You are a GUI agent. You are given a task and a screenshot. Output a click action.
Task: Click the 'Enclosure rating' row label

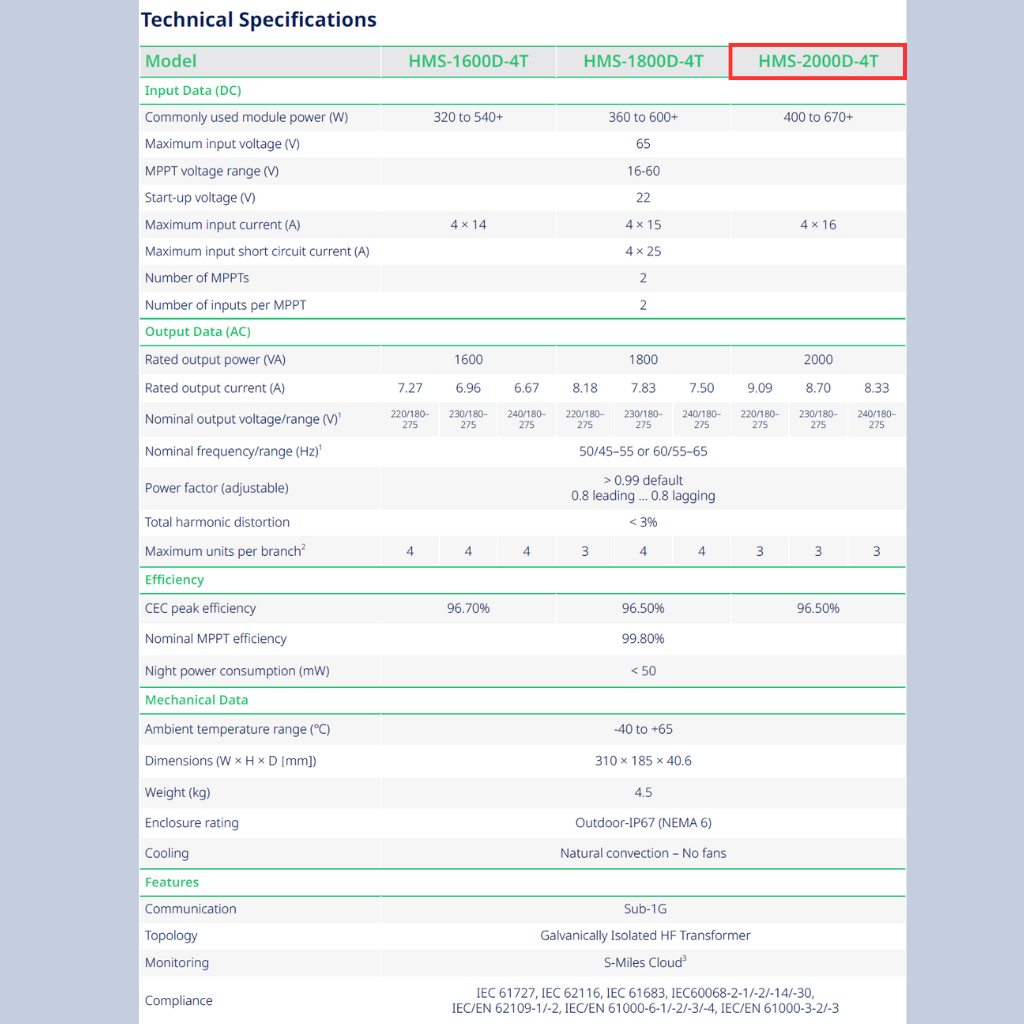tap(191, 823)
